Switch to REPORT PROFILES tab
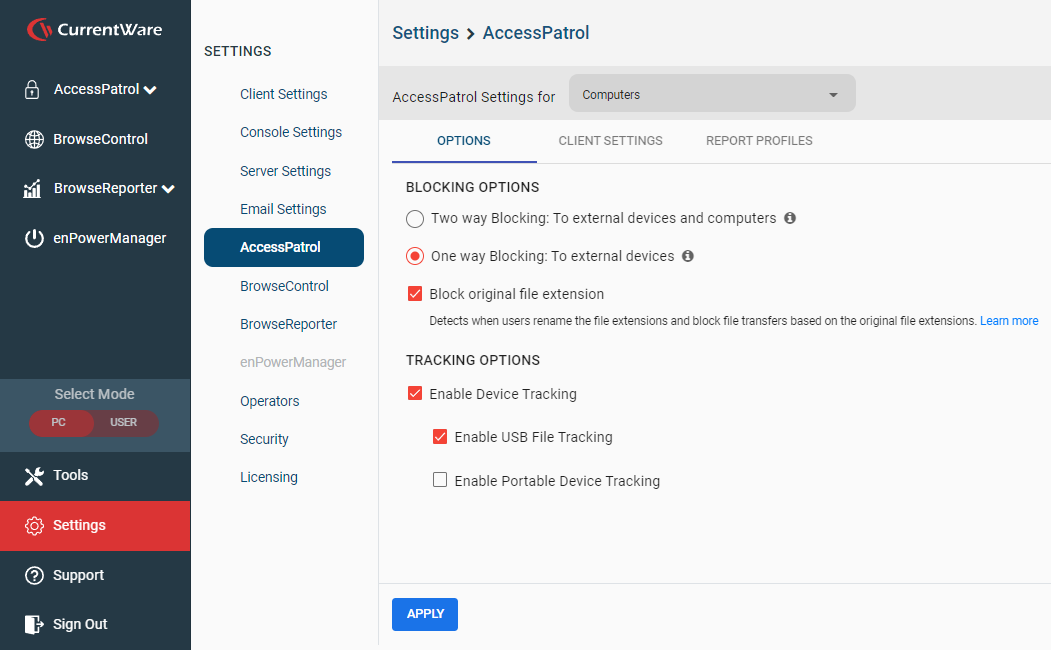This screenshot has height=650, width=1051. point(759,141)
